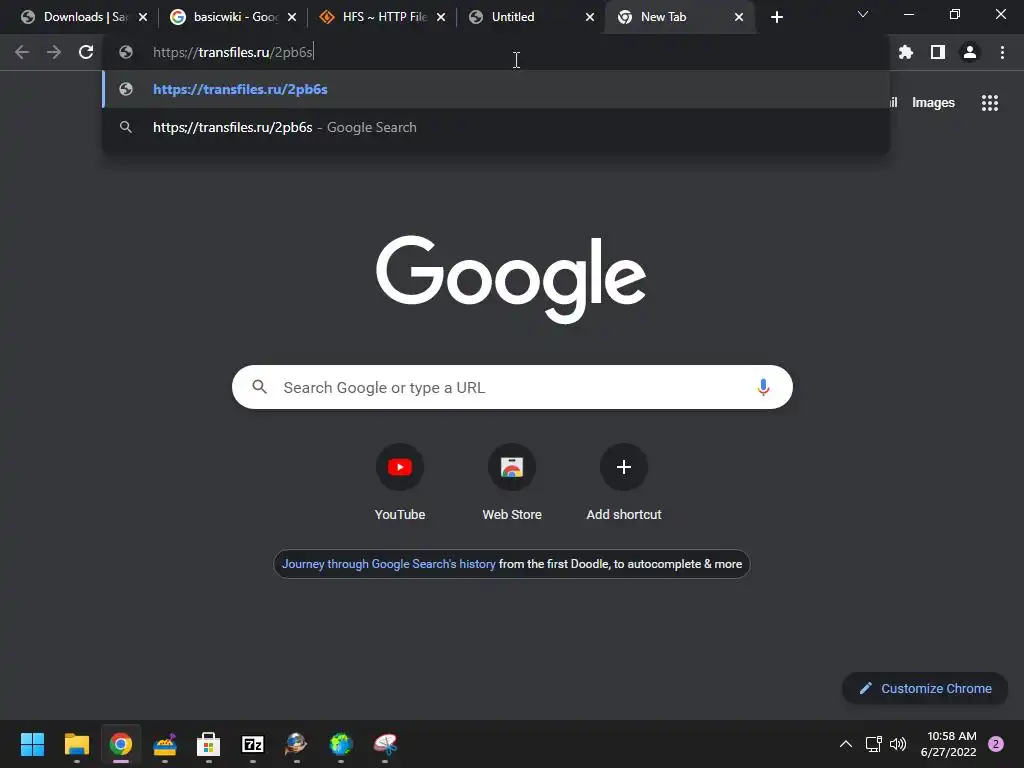Open the clock showing 10:58 AM
Image resolution: width=1024 pixels, height=768 pixels.
pyautogui.click(x=948, y=744)
